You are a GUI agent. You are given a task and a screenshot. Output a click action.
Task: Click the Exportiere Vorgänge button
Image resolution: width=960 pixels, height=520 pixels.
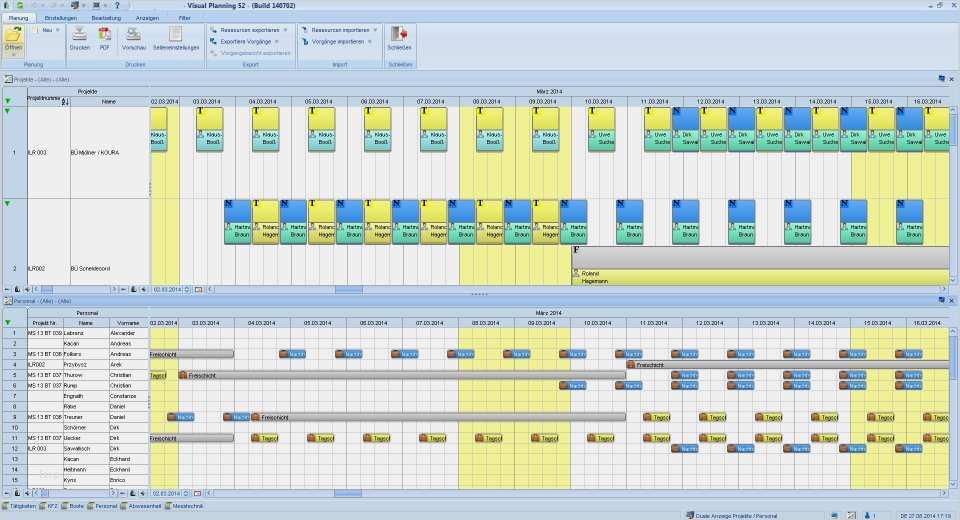click(246, 42)
